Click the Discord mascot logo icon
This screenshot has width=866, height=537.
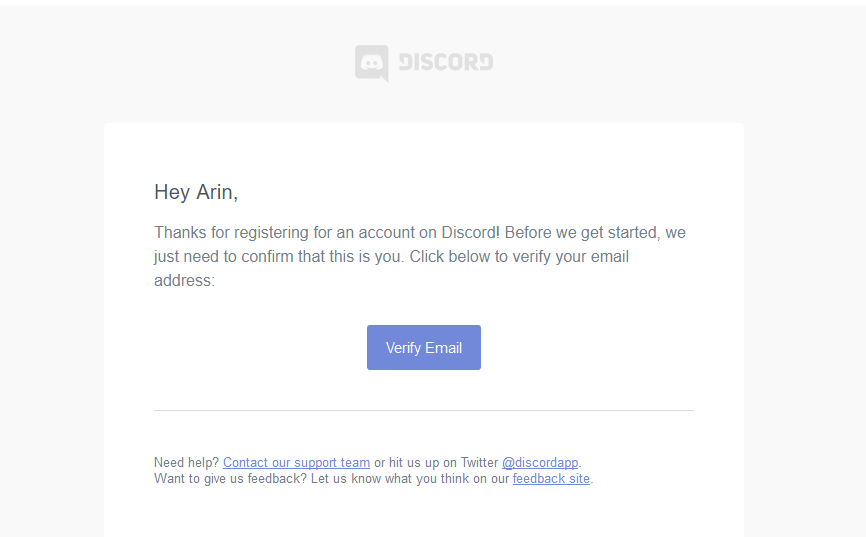[x=372, y=64]
